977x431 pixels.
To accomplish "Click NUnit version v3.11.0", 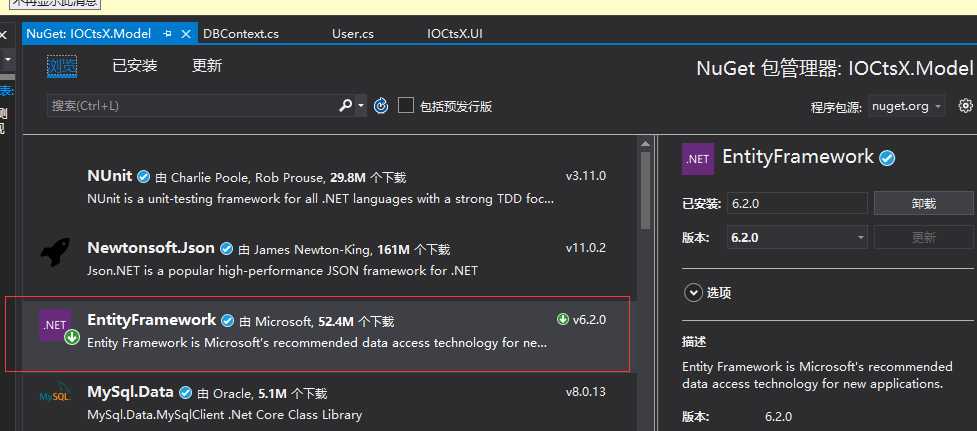I will [x=586, y=176].
